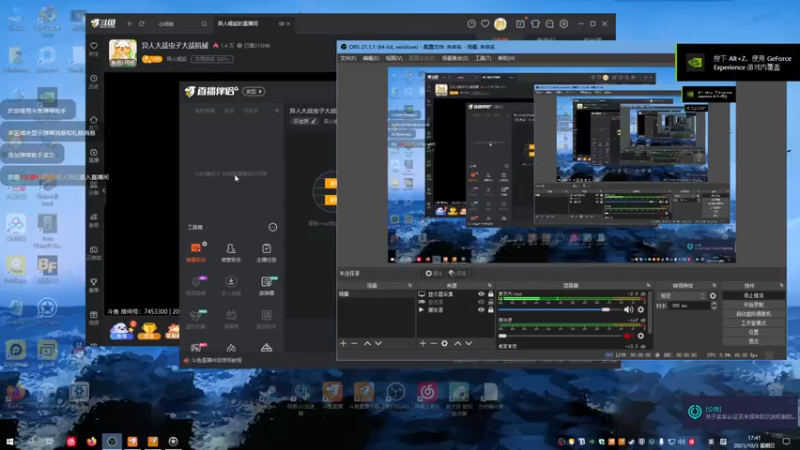This screenshot has height=450, width=800.
Task: Open transition properties gear in scene transitions panel
Action: coord(713,295)
